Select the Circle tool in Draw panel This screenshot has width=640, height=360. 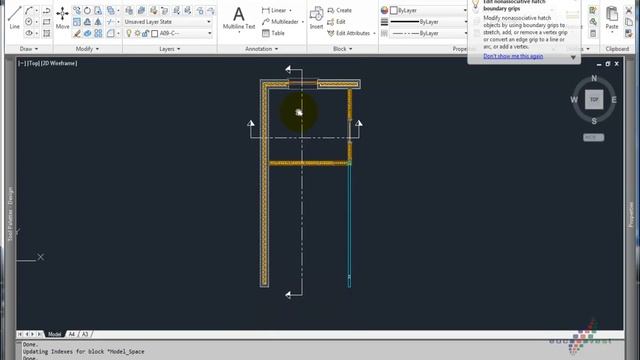[29, 22]
